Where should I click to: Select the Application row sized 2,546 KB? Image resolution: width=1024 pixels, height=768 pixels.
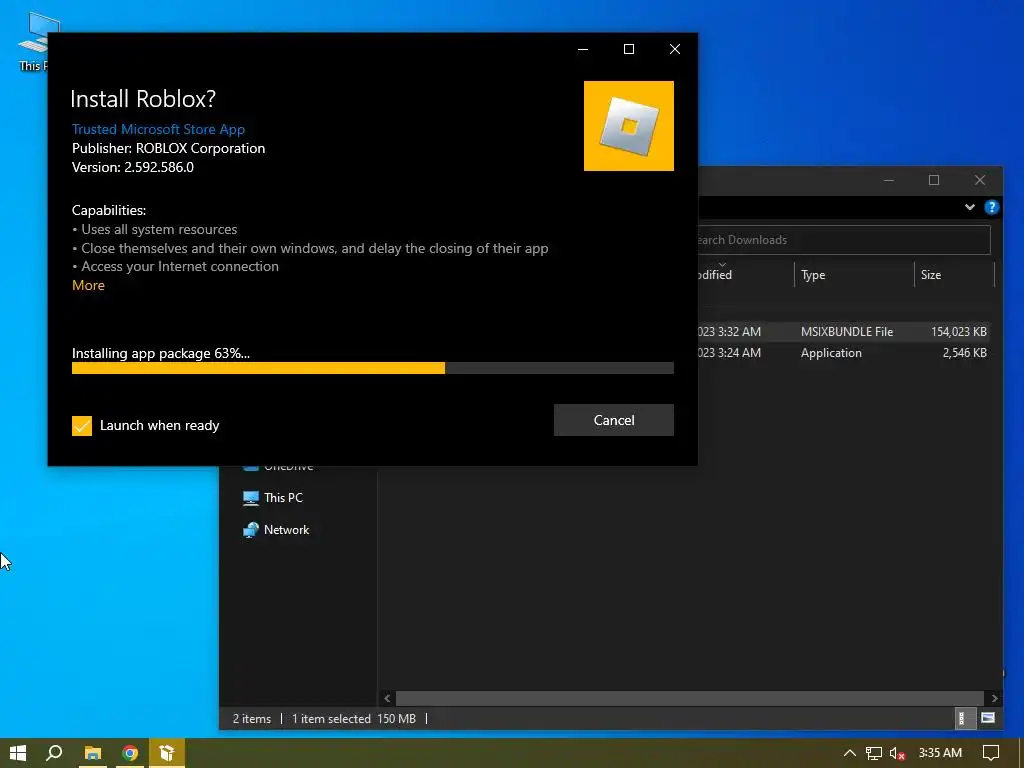click(x=843, y=353)
